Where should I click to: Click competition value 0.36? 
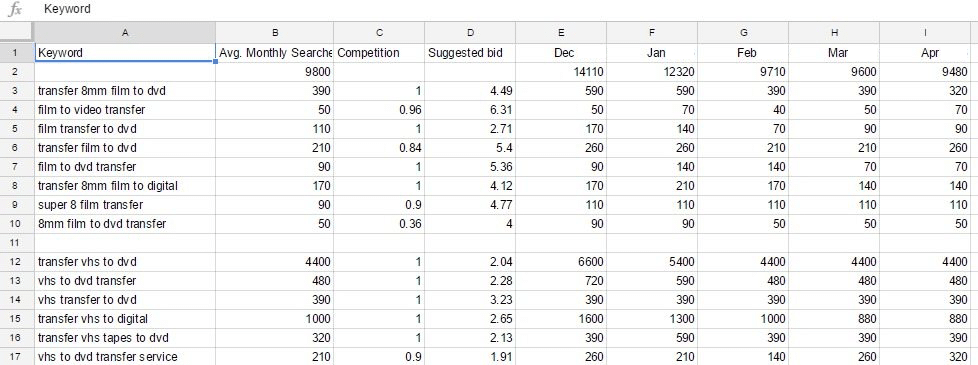point(379,224)
